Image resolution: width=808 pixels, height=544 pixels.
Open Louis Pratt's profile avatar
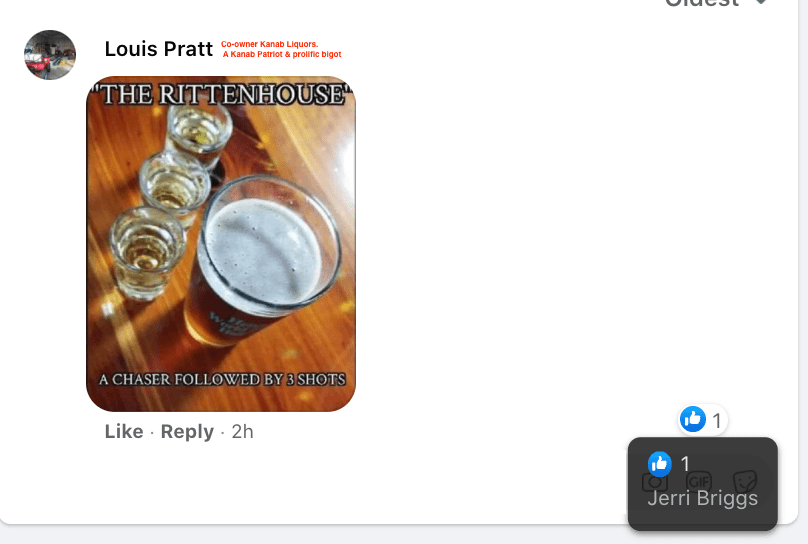[x=50, y=55]
